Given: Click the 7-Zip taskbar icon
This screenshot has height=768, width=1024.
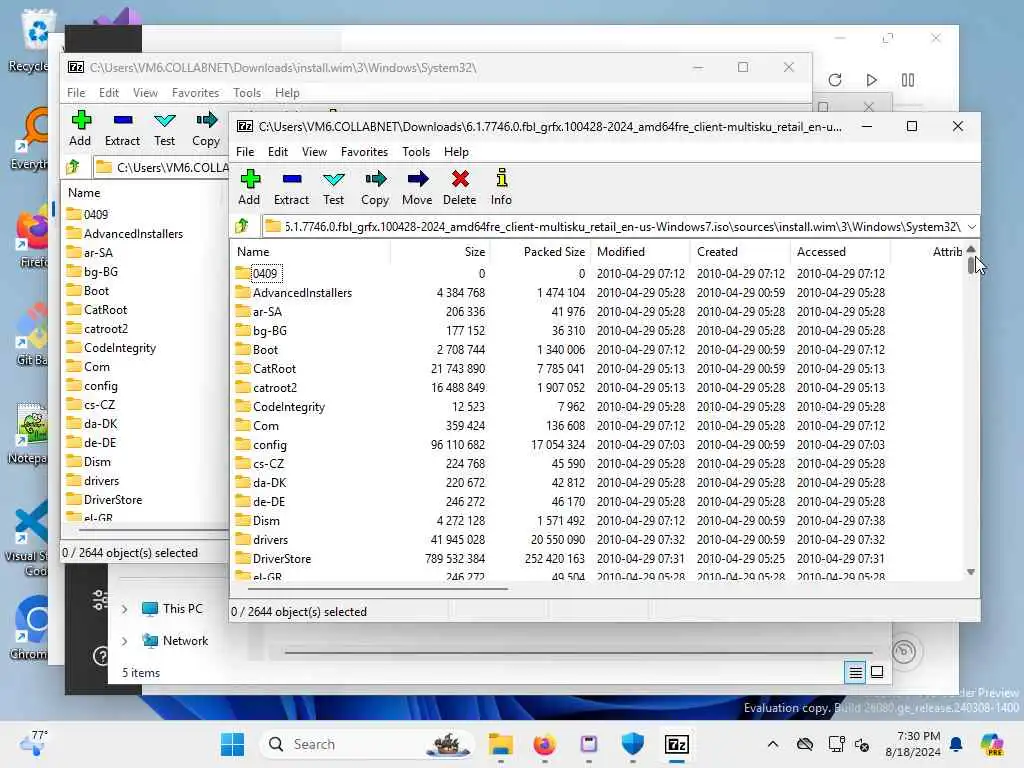Looking at the screenshot, I should click(x=677, y=744).
